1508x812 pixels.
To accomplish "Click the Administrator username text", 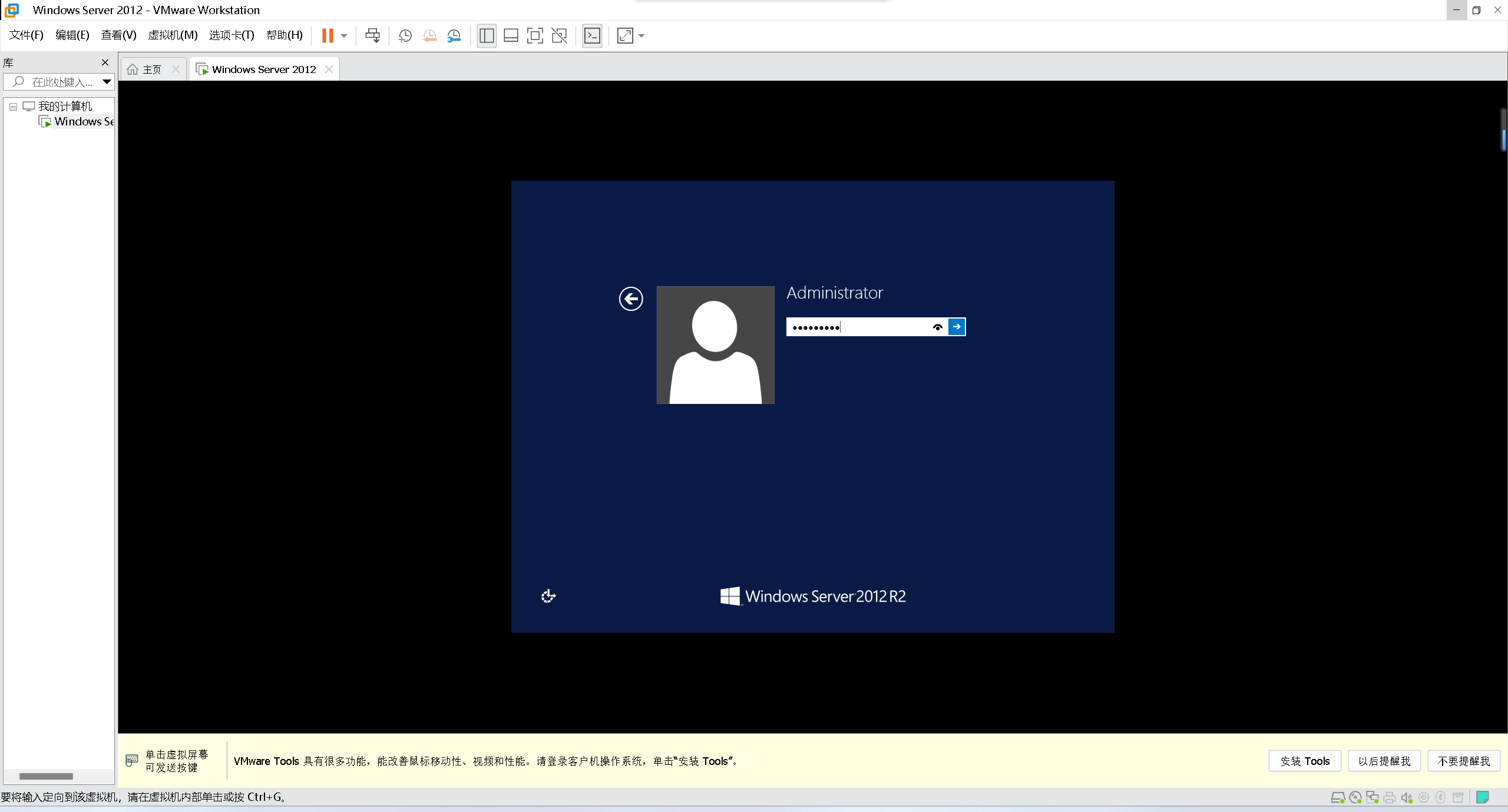I will pos(835,293).
